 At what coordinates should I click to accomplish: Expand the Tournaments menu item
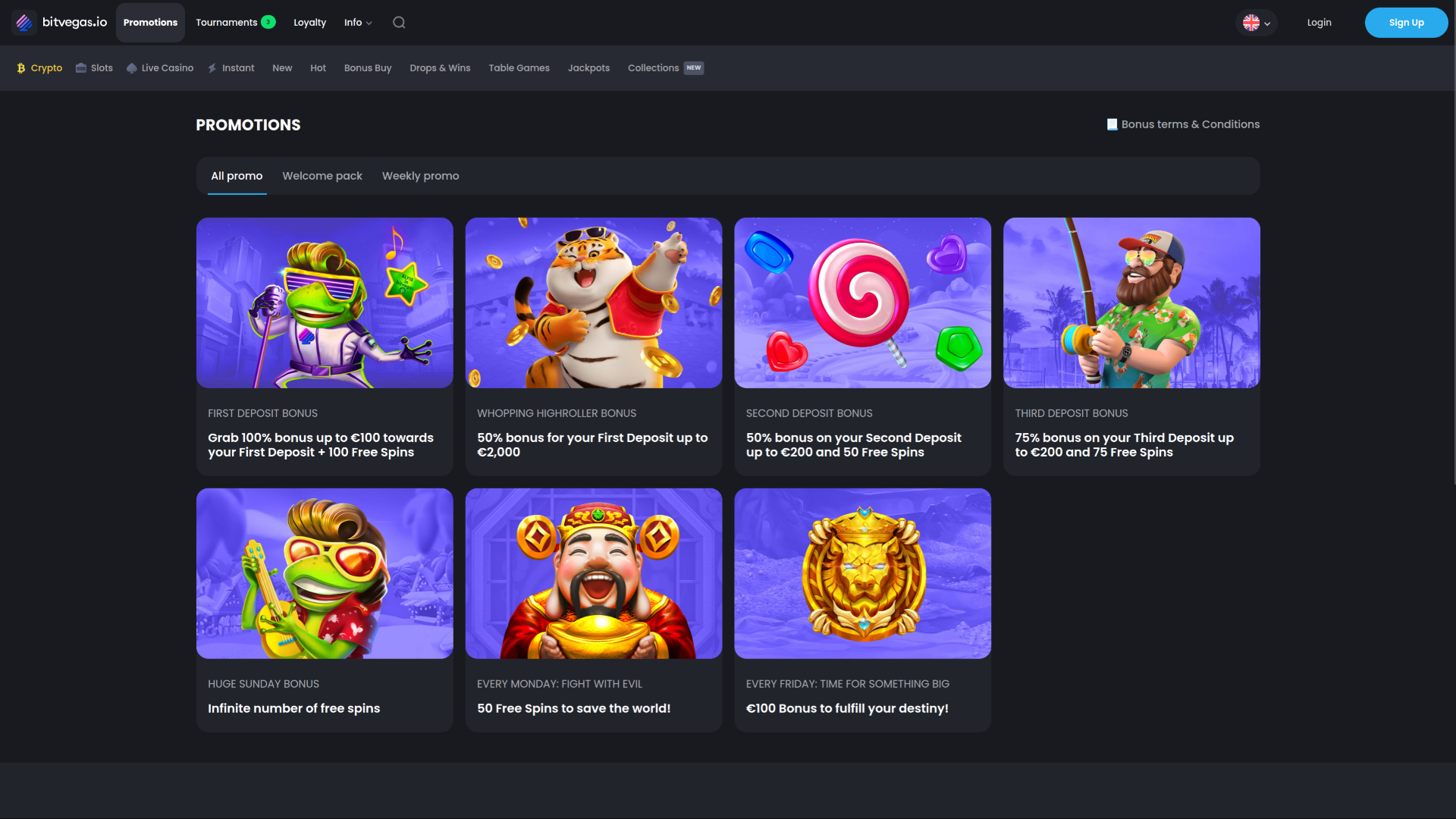(235, 22)
